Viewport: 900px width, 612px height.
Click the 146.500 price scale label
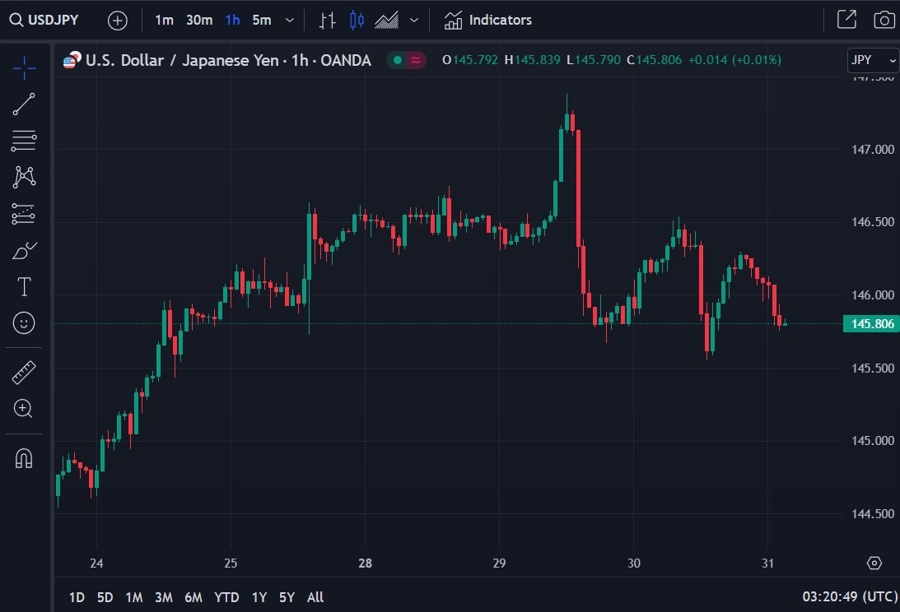coord(872,222)
